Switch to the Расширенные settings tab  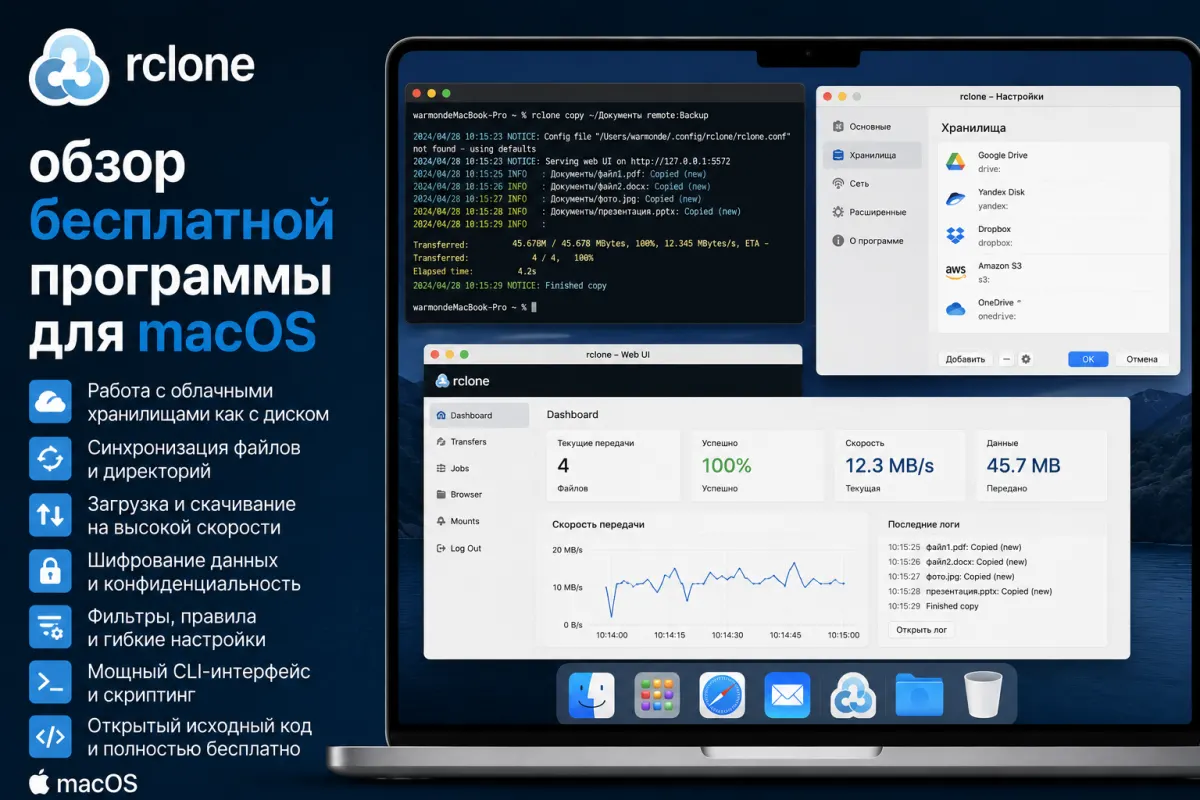[870, 212]
